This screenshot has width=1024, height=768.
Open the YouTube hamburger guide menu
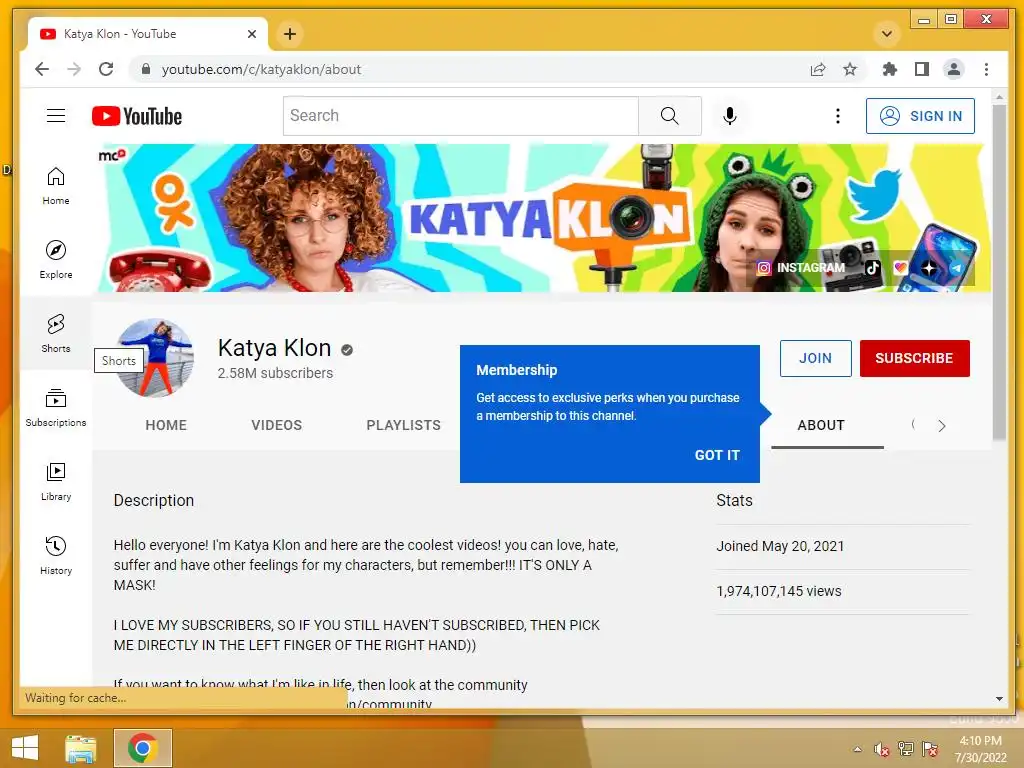click(x=56, y=116)
